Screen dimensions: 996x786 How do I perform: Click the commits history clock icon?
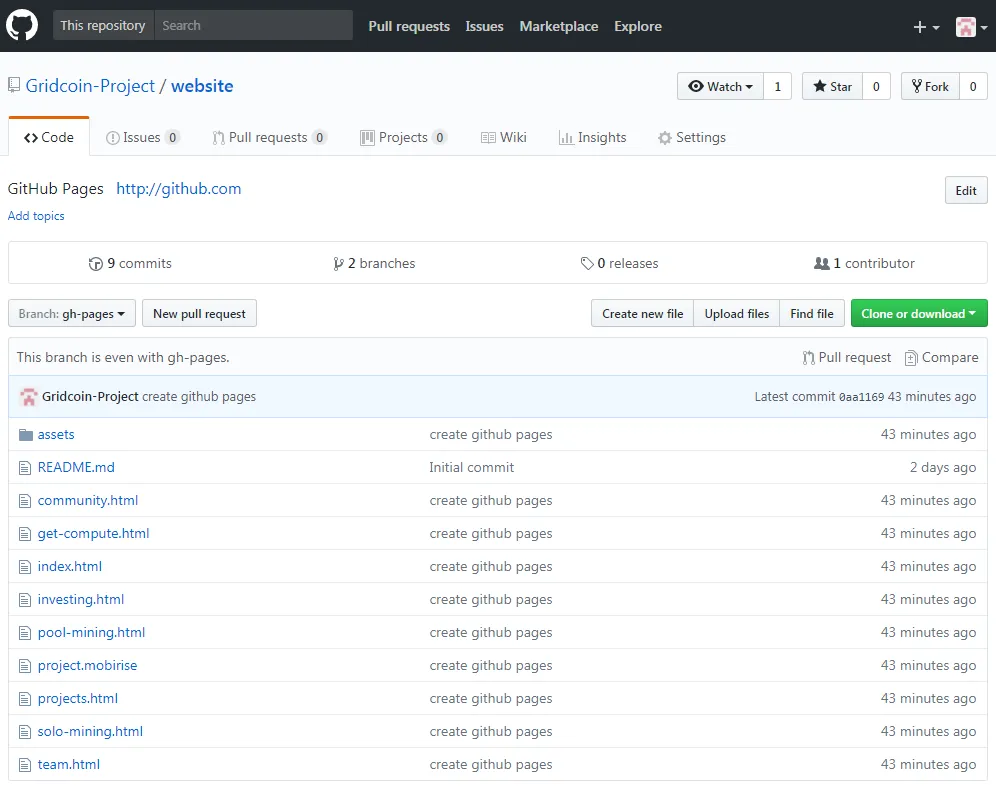tap(95, 264)
